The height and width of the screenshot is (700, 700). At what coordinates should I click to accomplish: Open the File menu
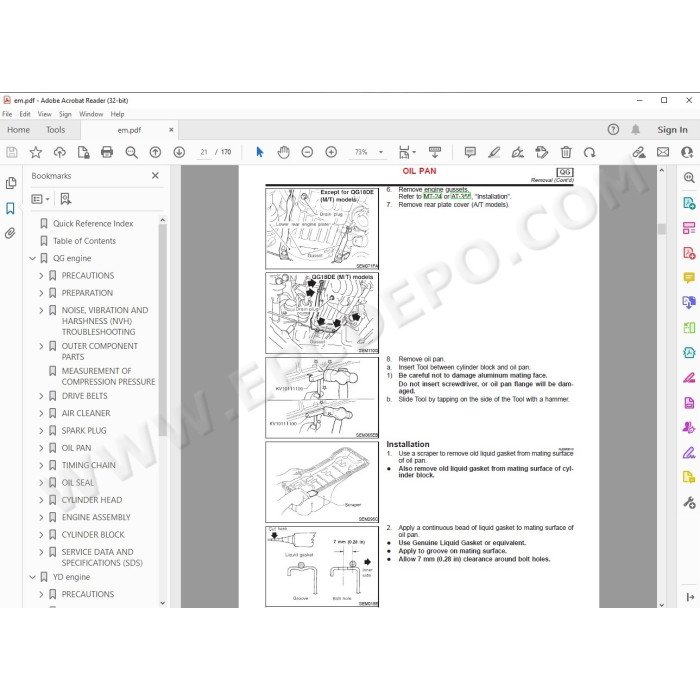7,114
